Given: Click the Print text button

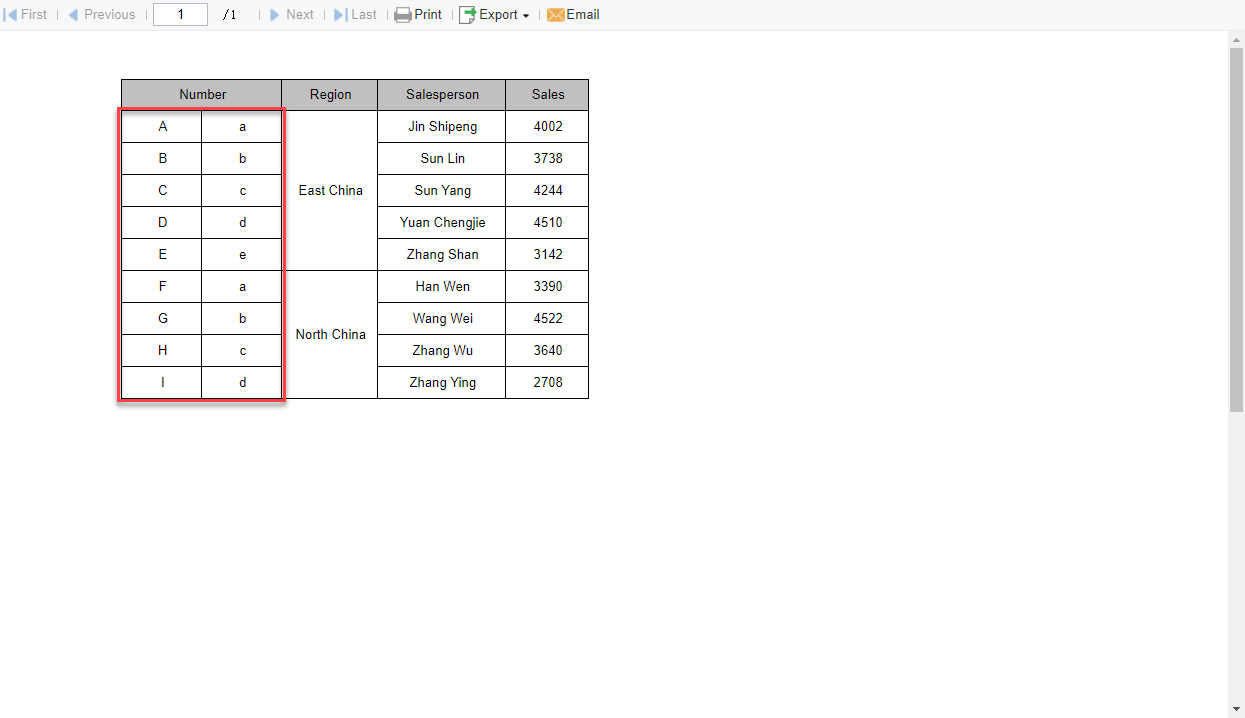Looking at the screenshot, I should [x=428, y=15].
